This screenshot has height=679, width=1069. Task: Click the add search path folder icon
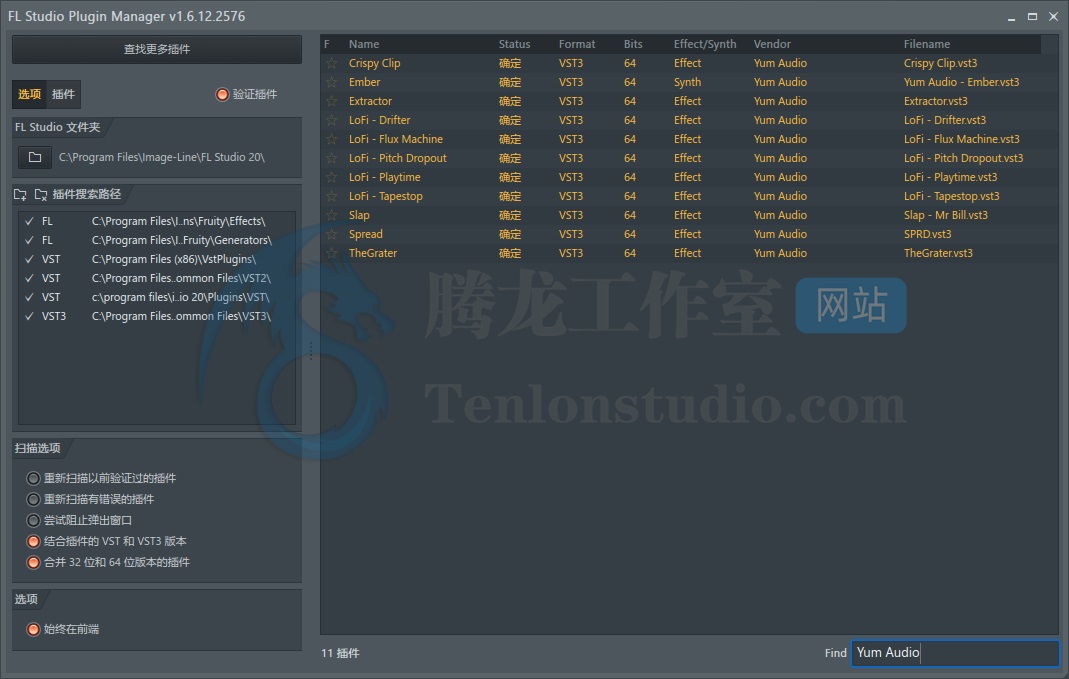point(20,194)
